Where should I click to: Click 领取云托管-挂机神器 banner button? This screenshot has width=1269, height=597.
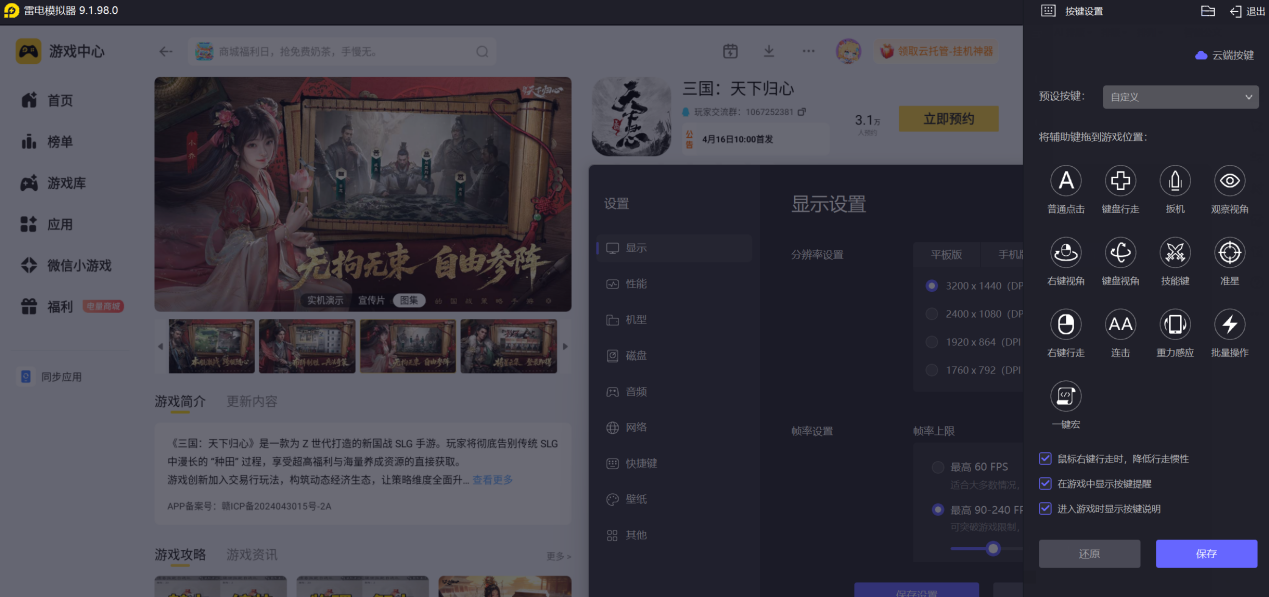(937, 51)
